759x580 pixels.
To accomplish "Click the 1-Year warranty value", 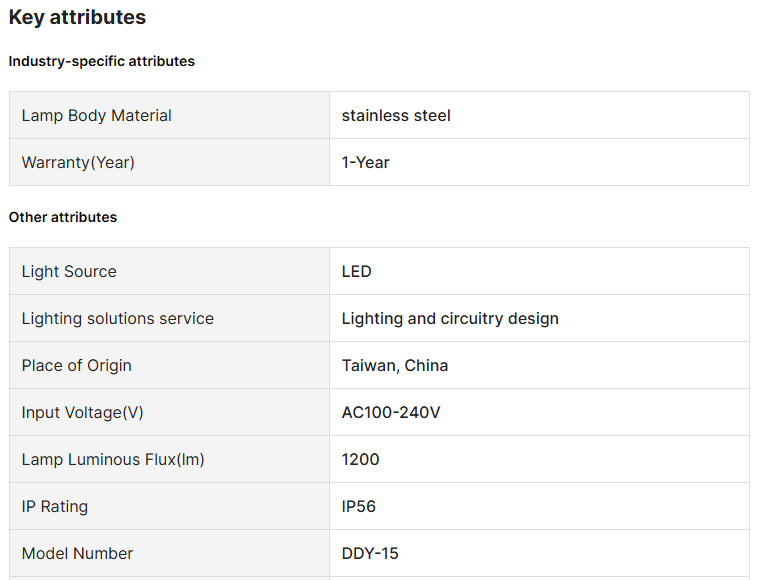I will pyautogui.click(x=366, y=162).
